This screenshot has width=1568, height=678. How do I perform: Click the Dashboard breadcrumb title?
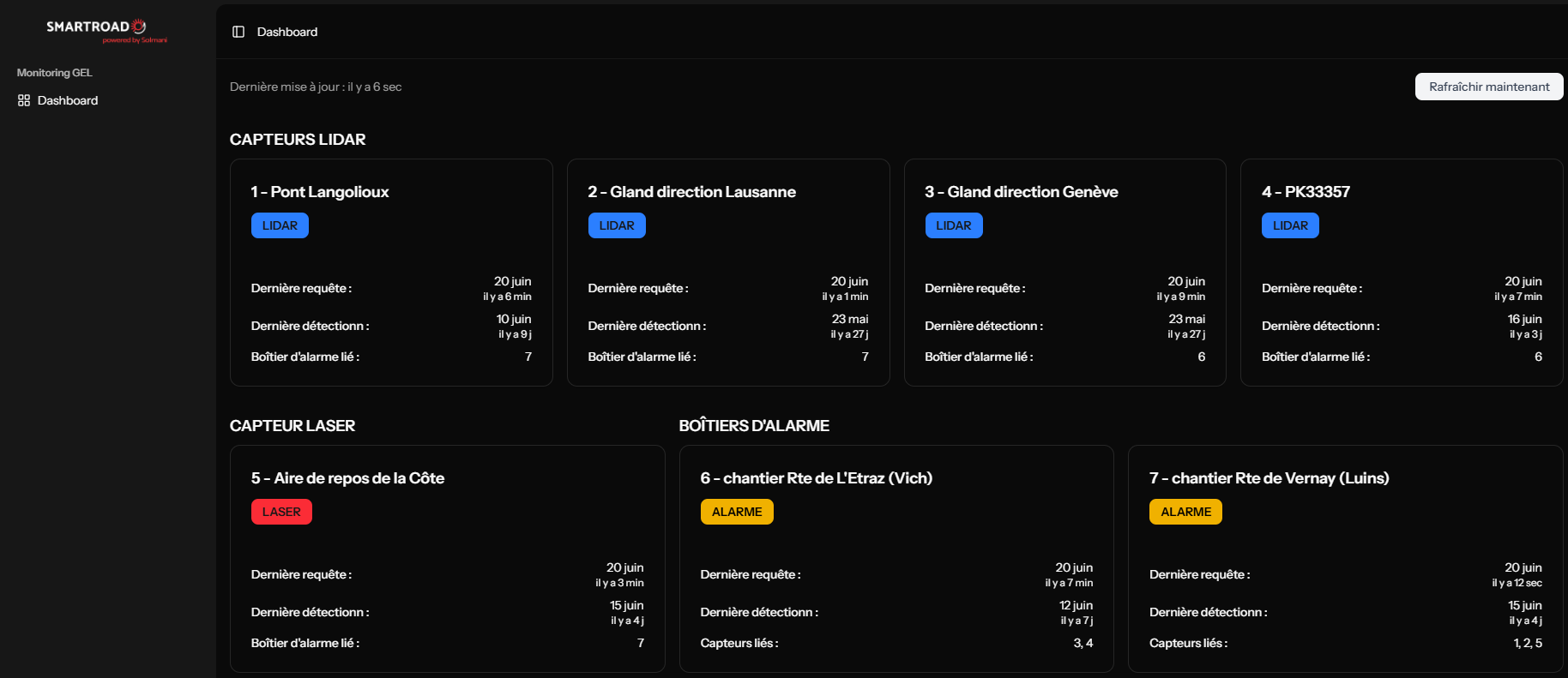pos(286,32)
